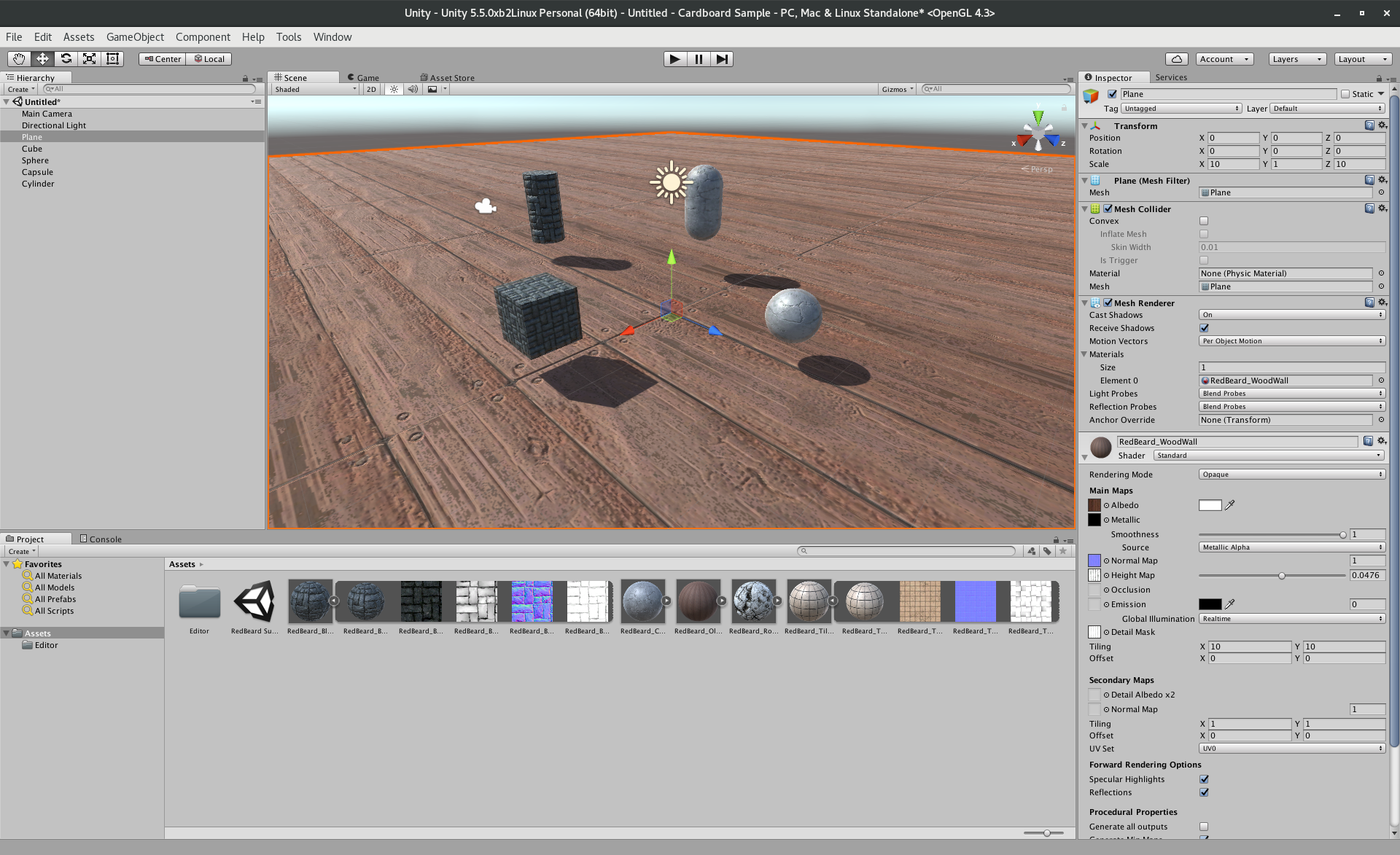Enable the Static checkbox
Screen dimensions: 1400x855
(x=1345, y=94)
